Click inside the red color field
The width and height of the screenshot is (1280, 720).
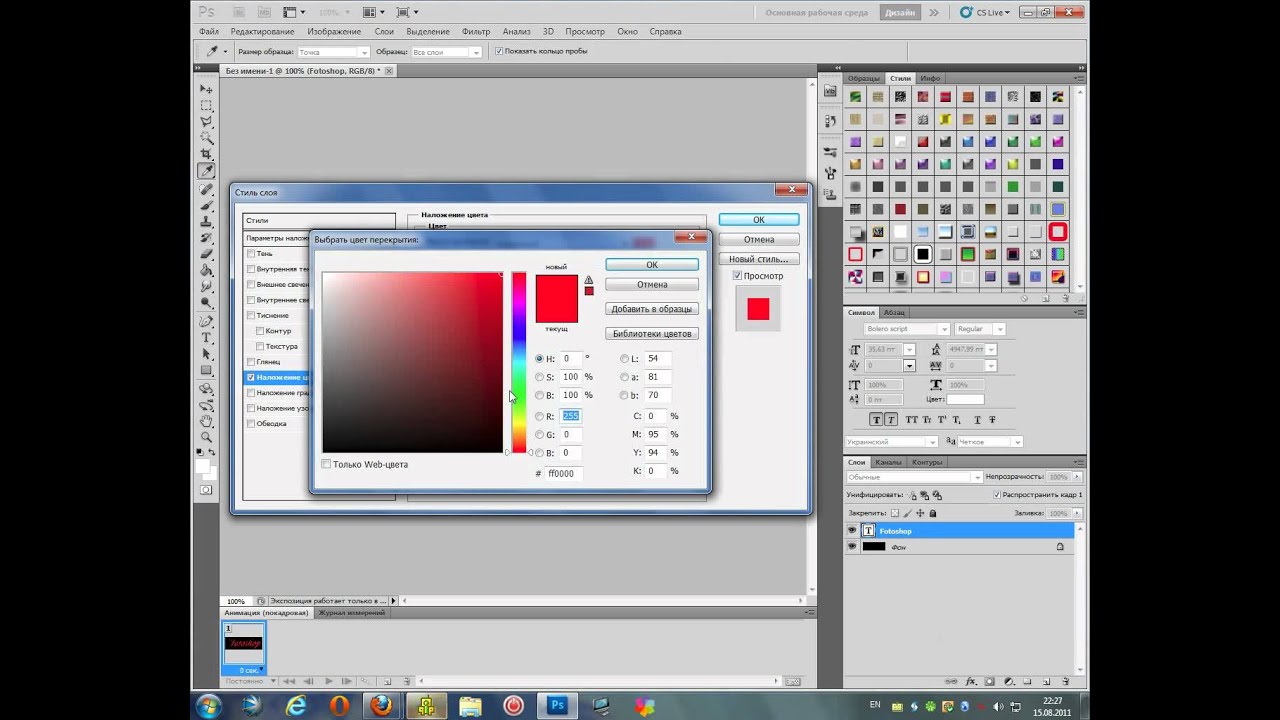tap(412, 362)
